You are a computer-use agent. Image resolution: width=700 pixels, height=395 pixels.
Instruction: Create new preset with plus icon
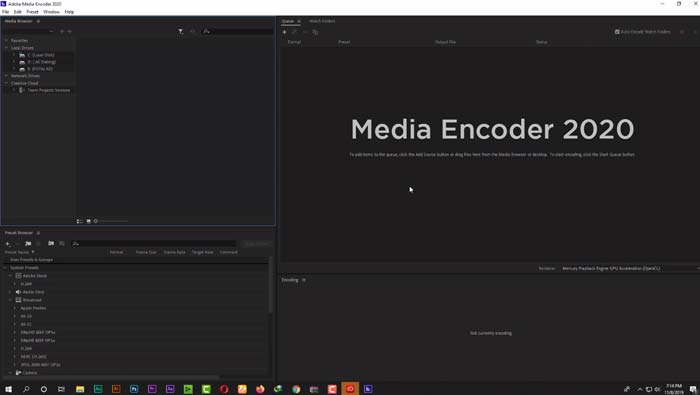click(x=8, y=244)
